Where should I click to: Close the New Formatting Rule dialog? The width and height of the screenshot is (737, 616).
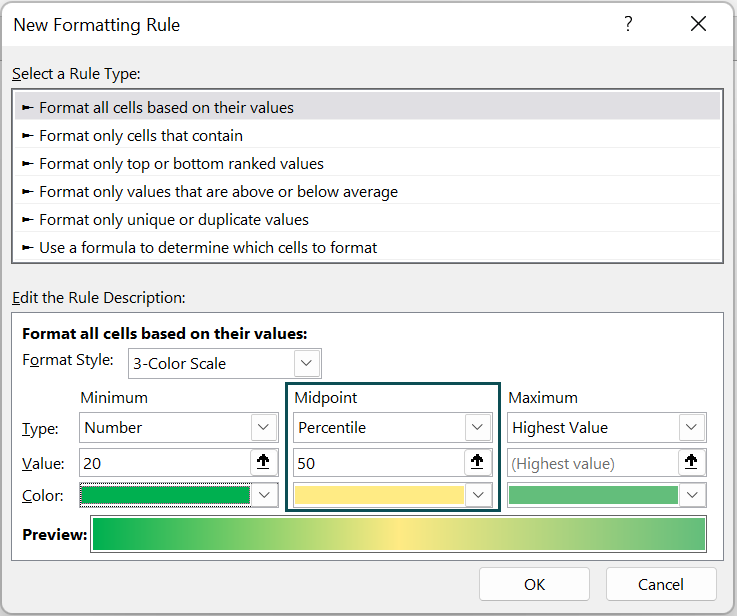(x=698, y=24)
